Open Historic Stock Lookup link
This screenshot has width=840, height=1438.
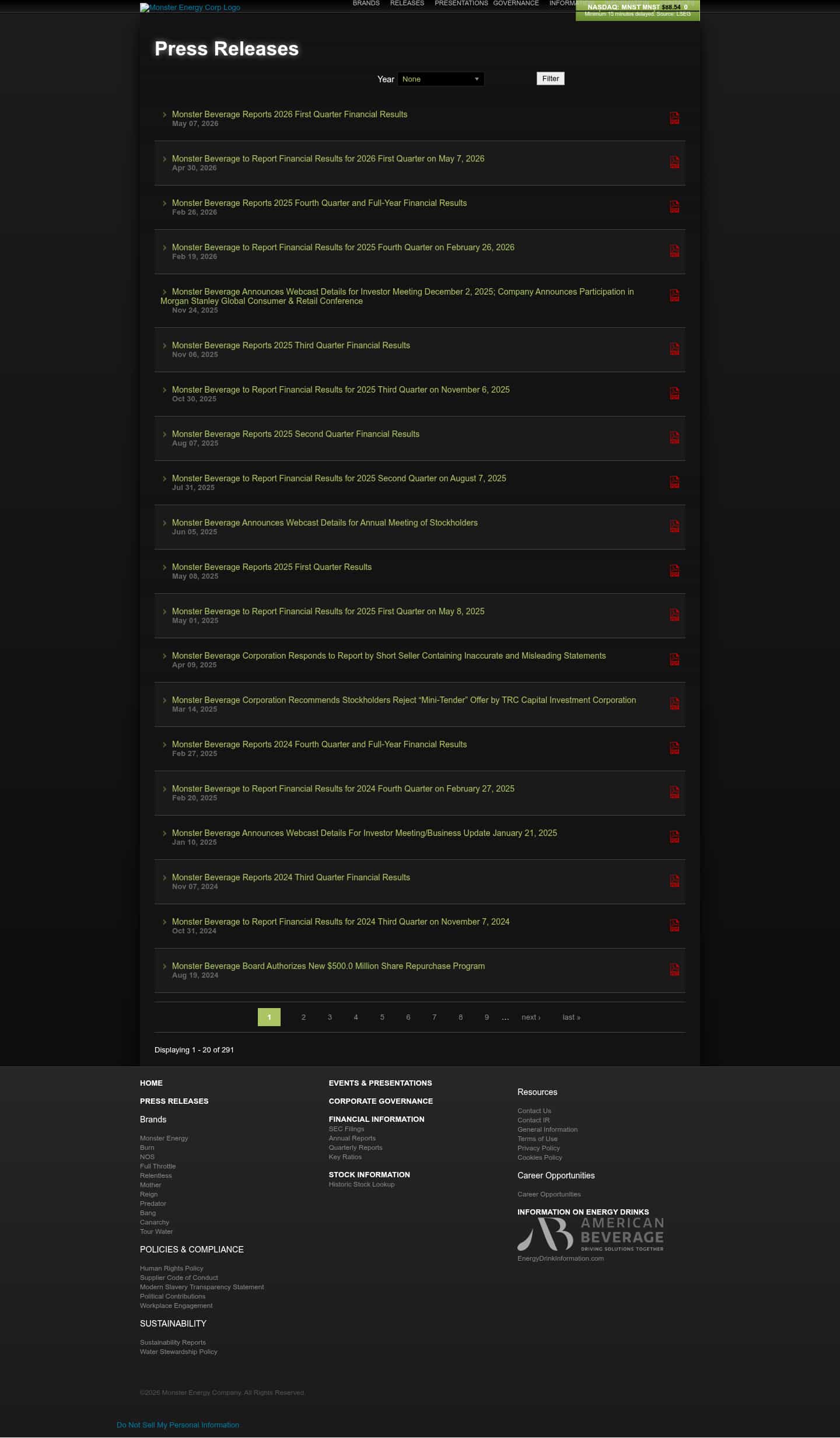(362, 1184)
